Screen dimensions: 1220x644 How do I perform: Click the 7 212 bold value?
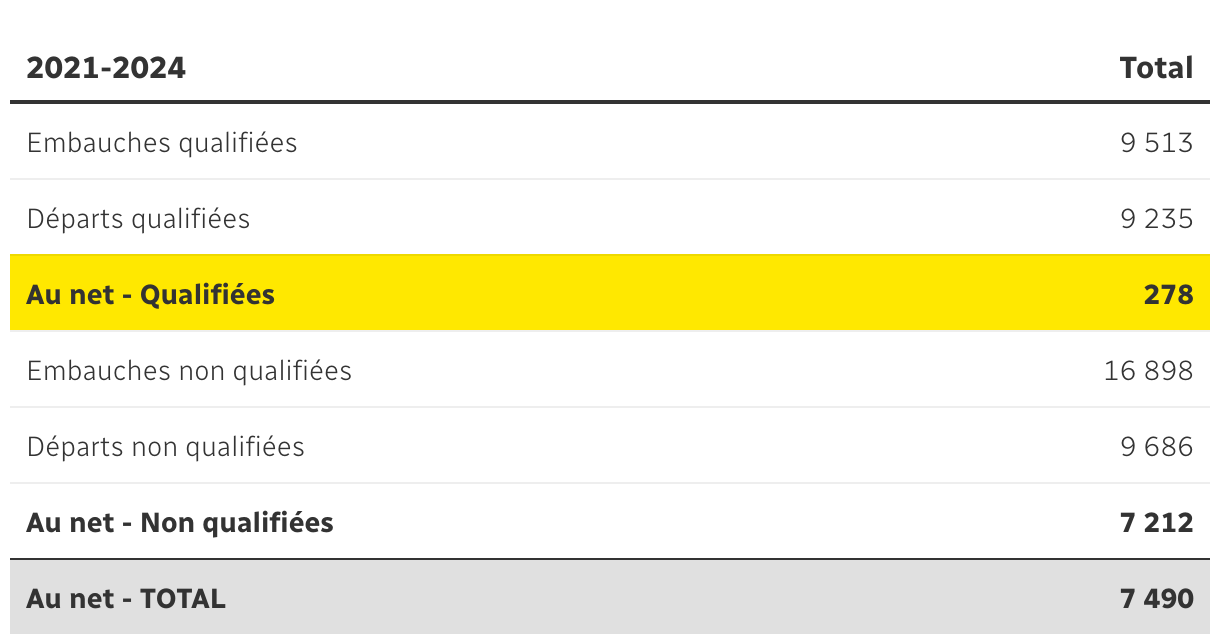tap(1156, 522)
